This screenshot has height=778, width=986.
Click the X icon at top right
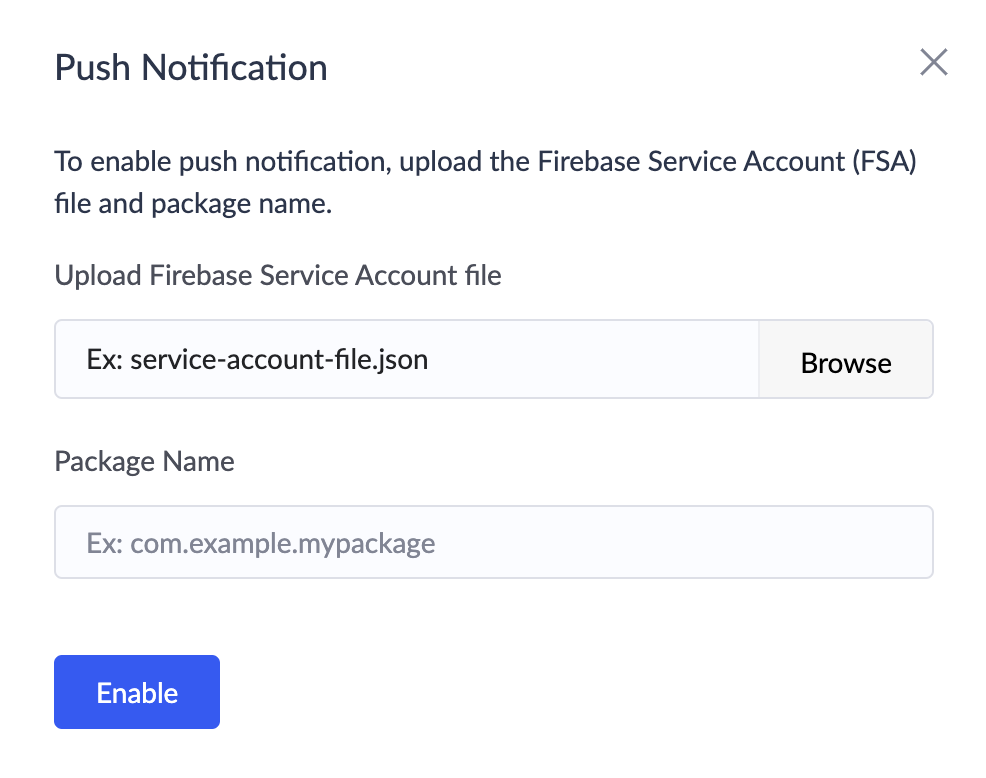pyautogui.click(x=933, y=63)
